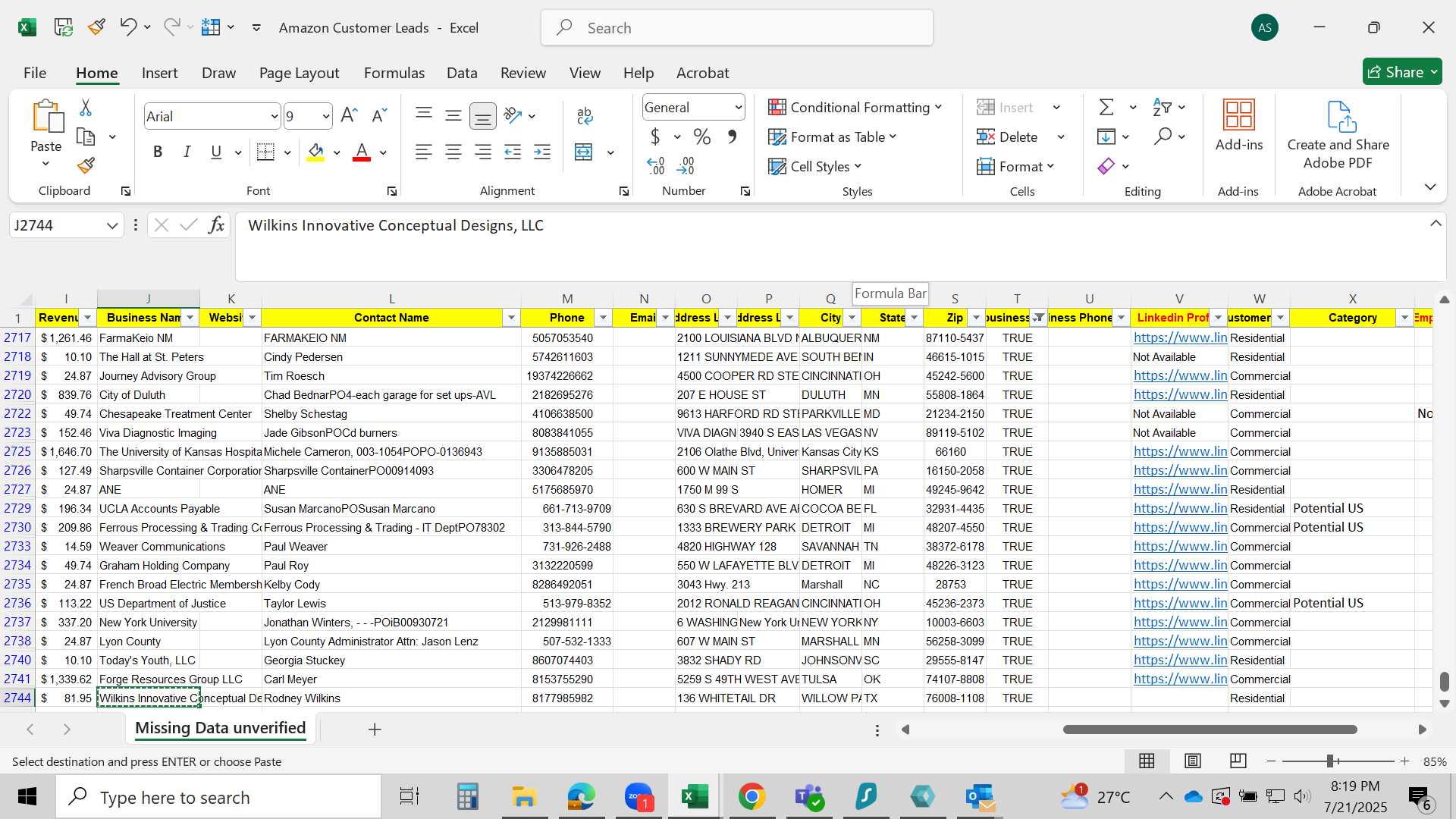Click the Merge & Center icon
1456x819 pixels.
coord(584,152)
